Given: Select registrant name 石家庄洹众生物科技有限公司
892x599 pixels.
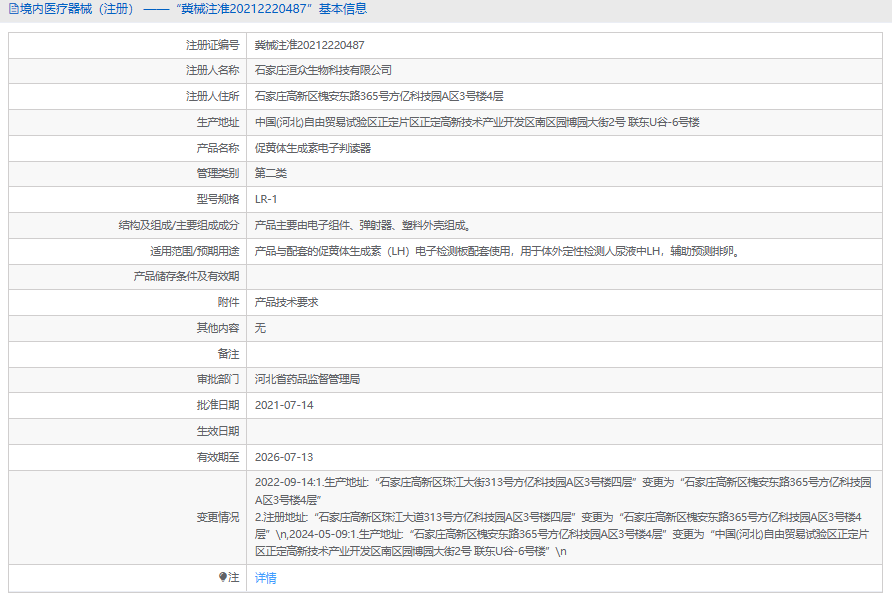Looking at the screenshot, I should [323, 70].
